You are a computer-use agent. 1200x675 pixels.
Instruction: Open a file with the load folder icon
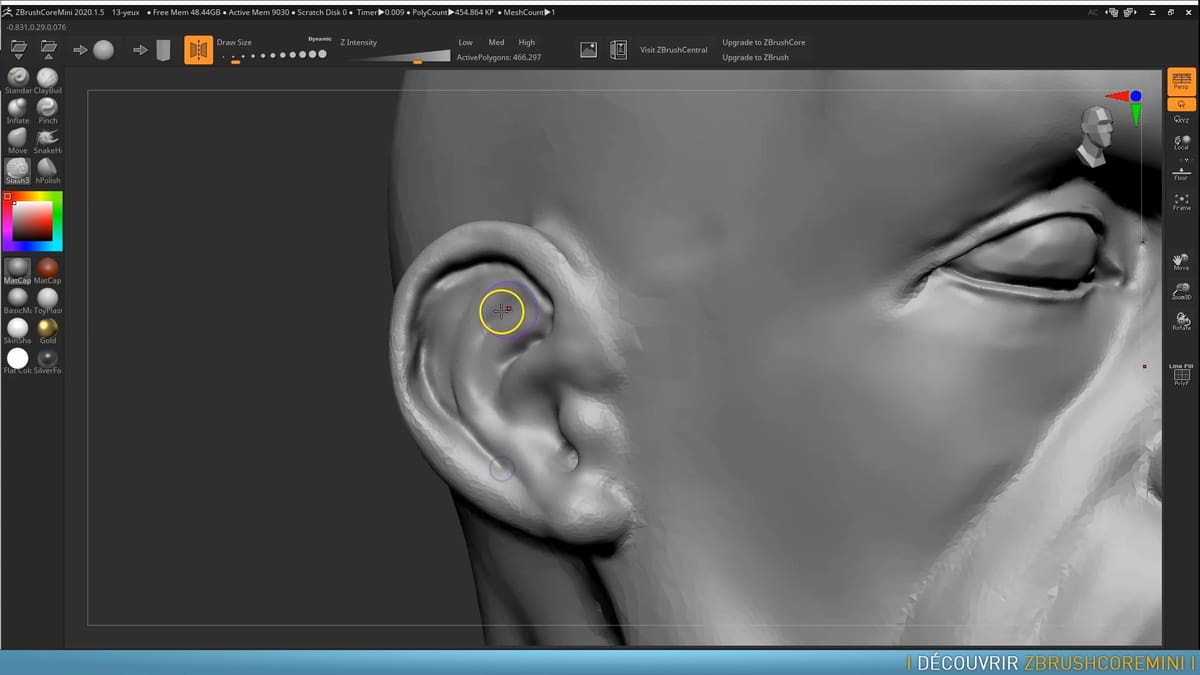(18, 49)
